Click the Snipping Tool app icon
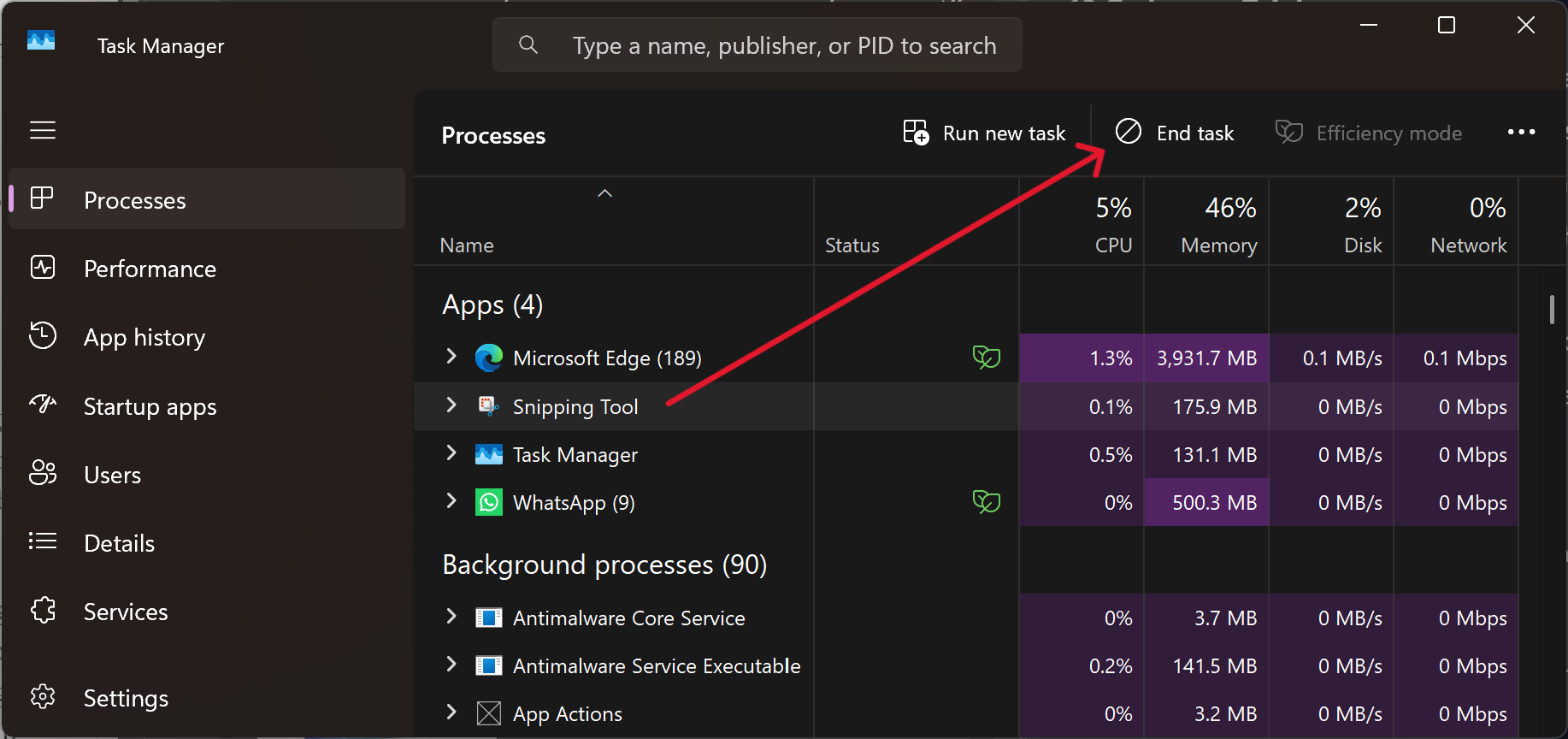 pyautogui.click(x=488, y=406)
